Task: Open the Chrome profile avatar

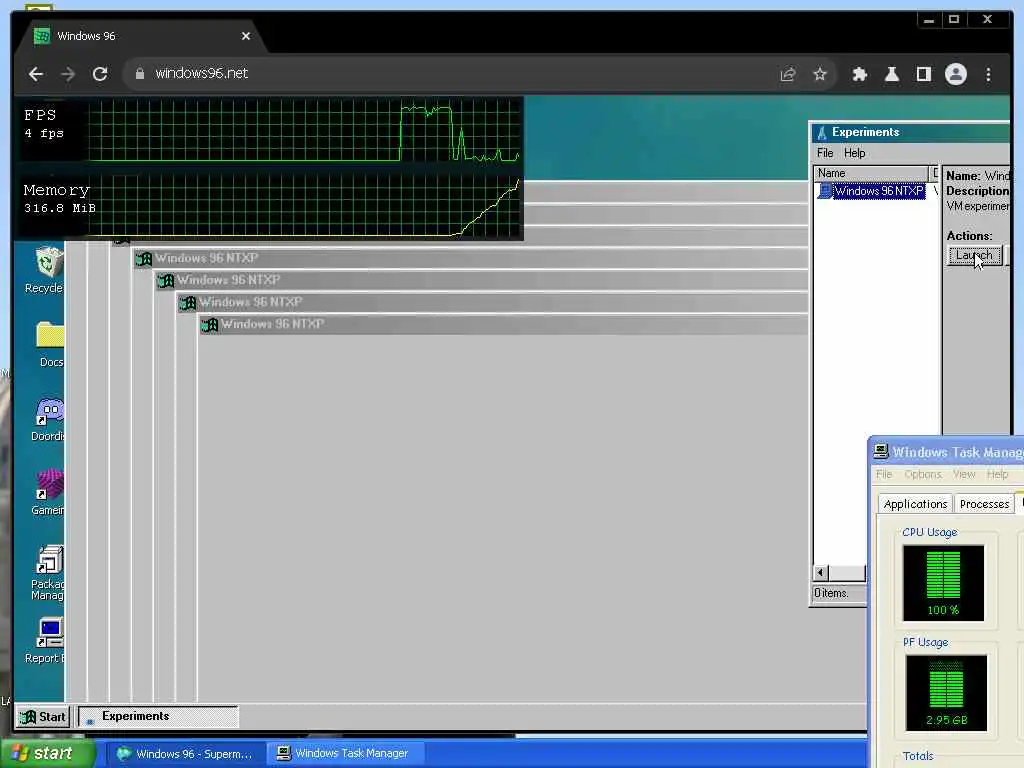Action: 955,74
